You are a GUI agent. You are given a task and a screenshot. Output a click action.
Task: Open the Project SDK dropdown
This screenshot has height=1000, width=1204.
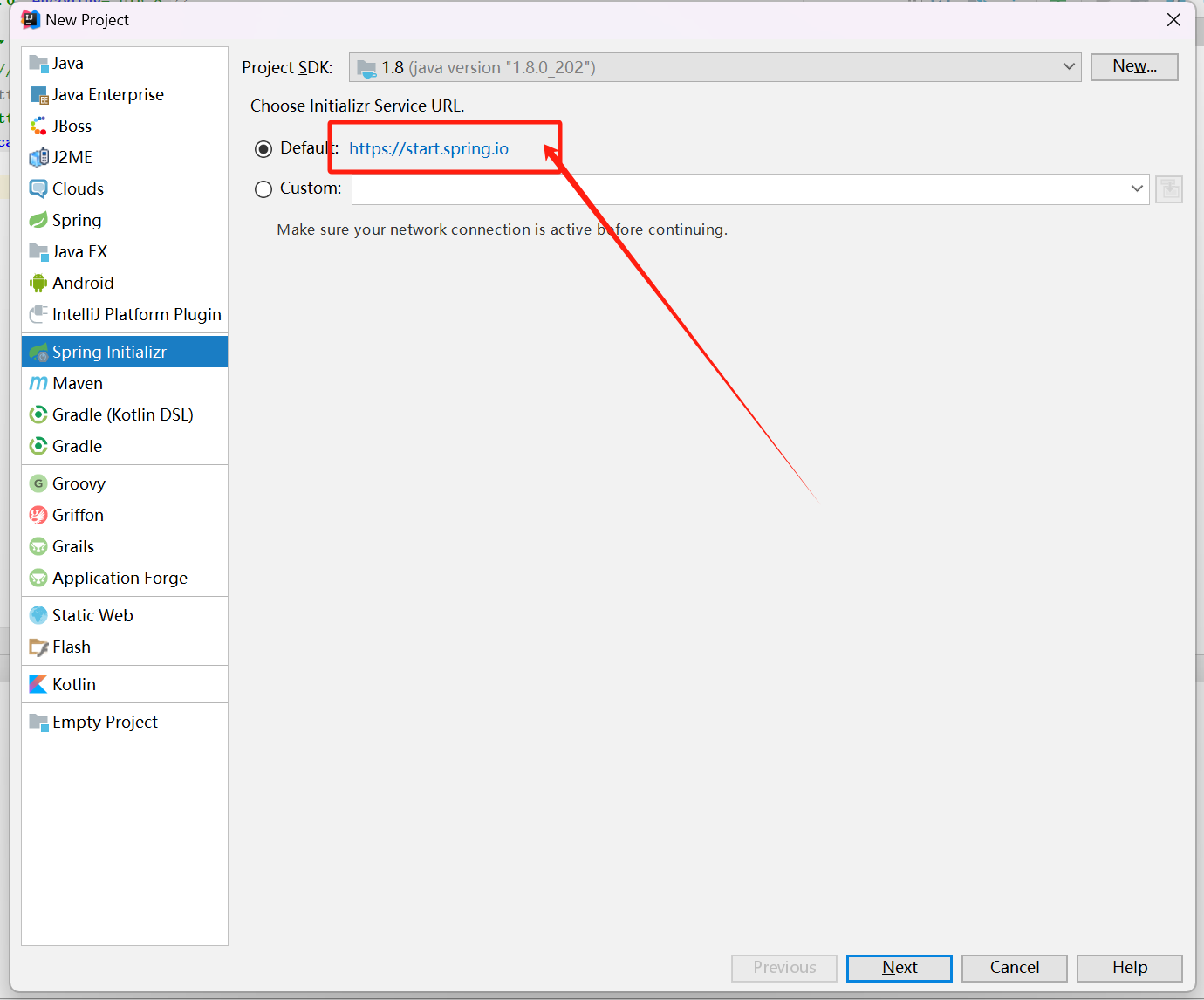(x=715, y=67)
